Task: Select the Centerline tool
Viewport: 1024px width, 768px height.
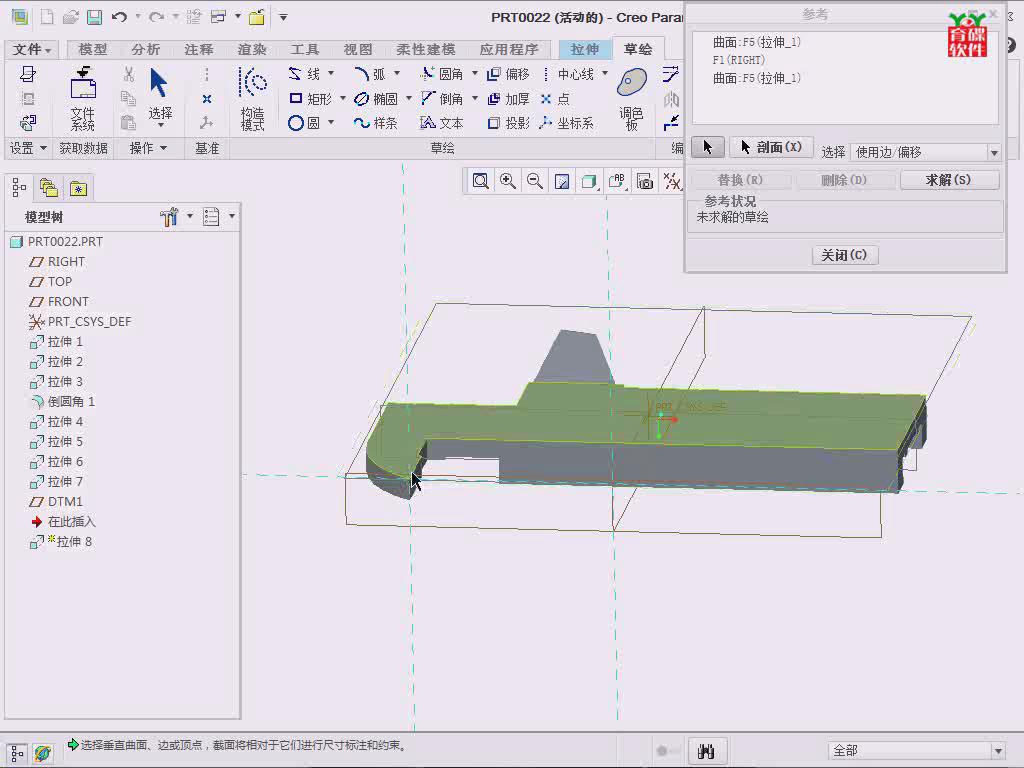Action: pos(568,74)
